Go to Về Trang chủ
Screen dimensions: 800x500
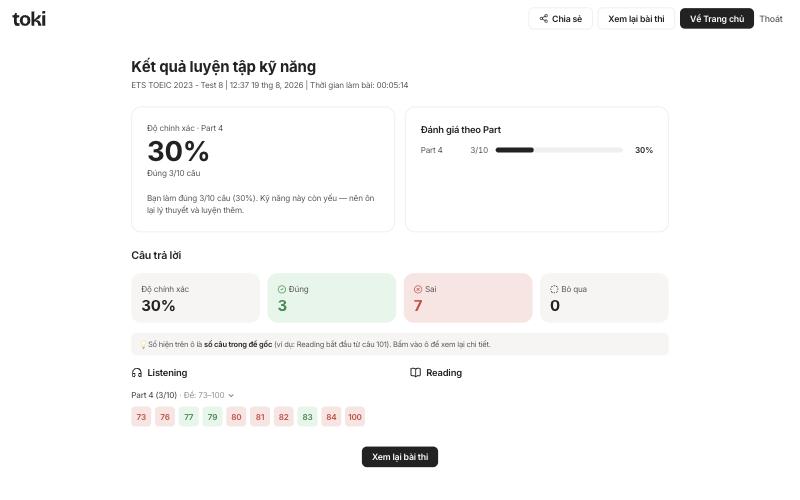point(717,19)
